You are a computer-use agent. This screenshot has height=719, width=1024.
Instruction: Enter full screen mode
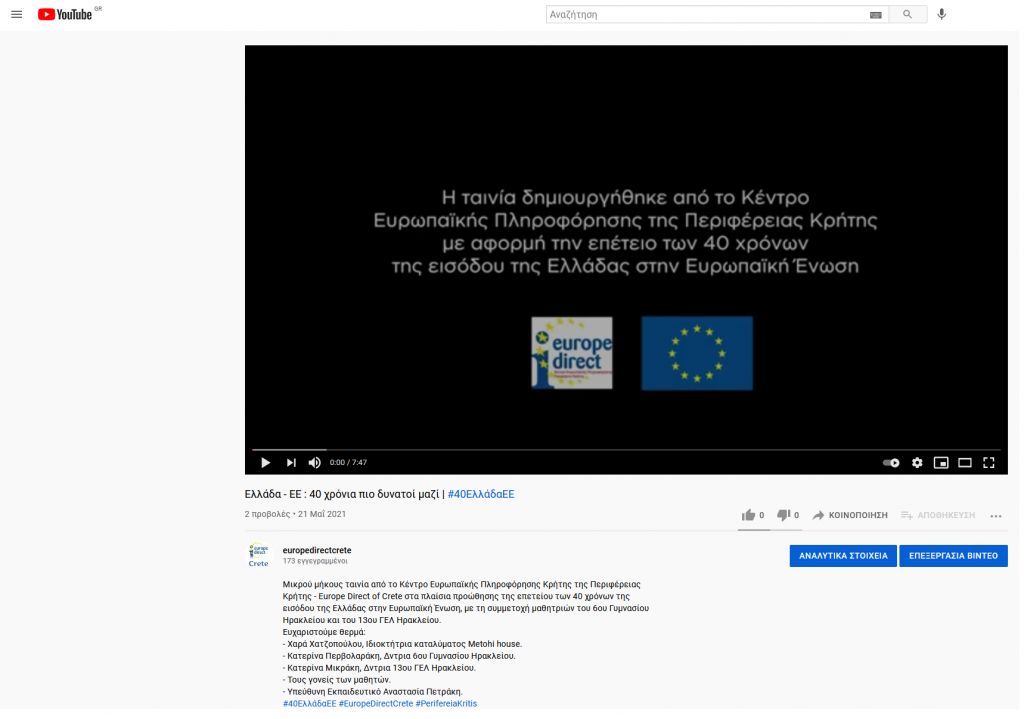click(989, 462)
